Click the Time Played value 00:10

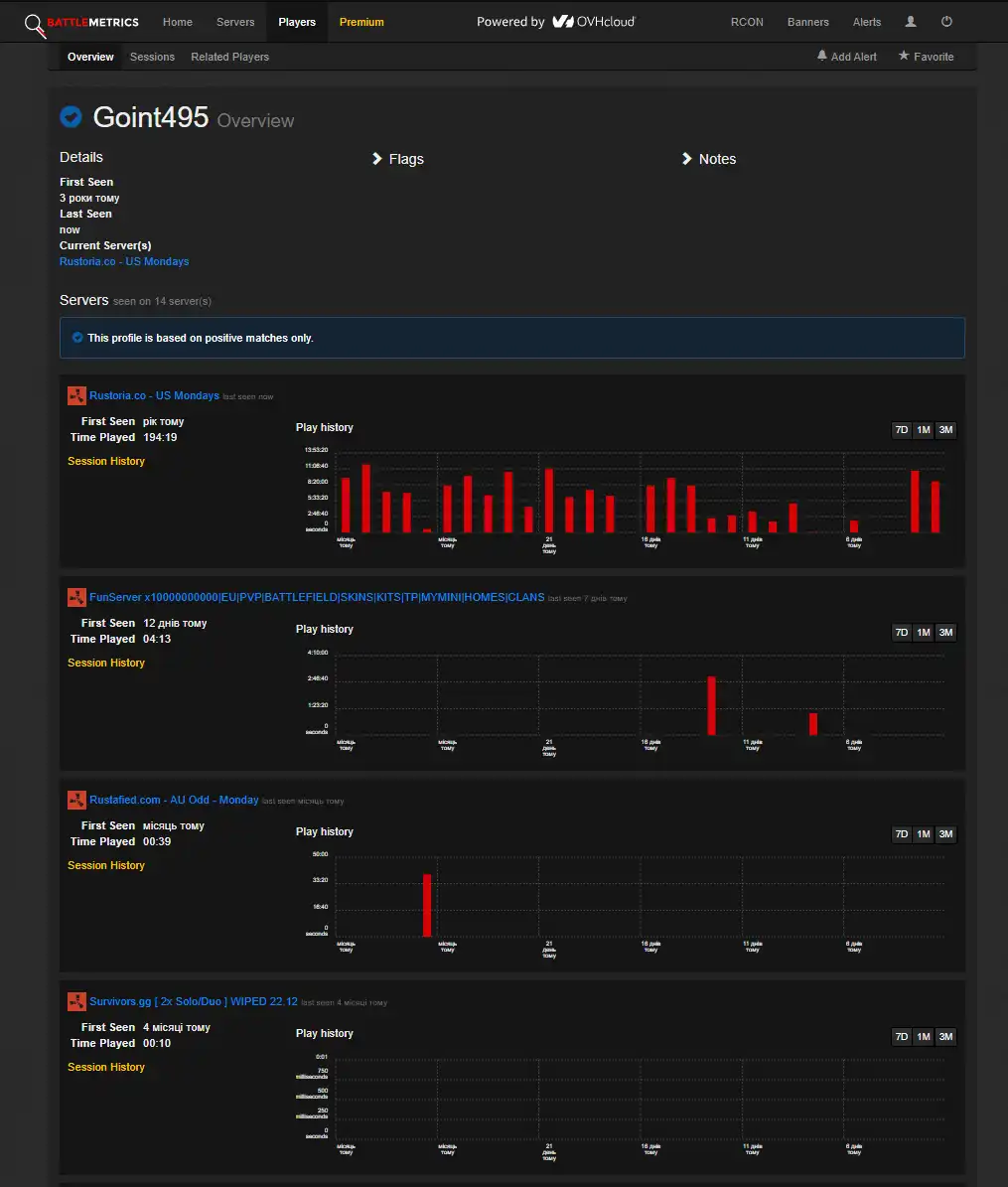pyautogui.click(x=157, y=1043)
